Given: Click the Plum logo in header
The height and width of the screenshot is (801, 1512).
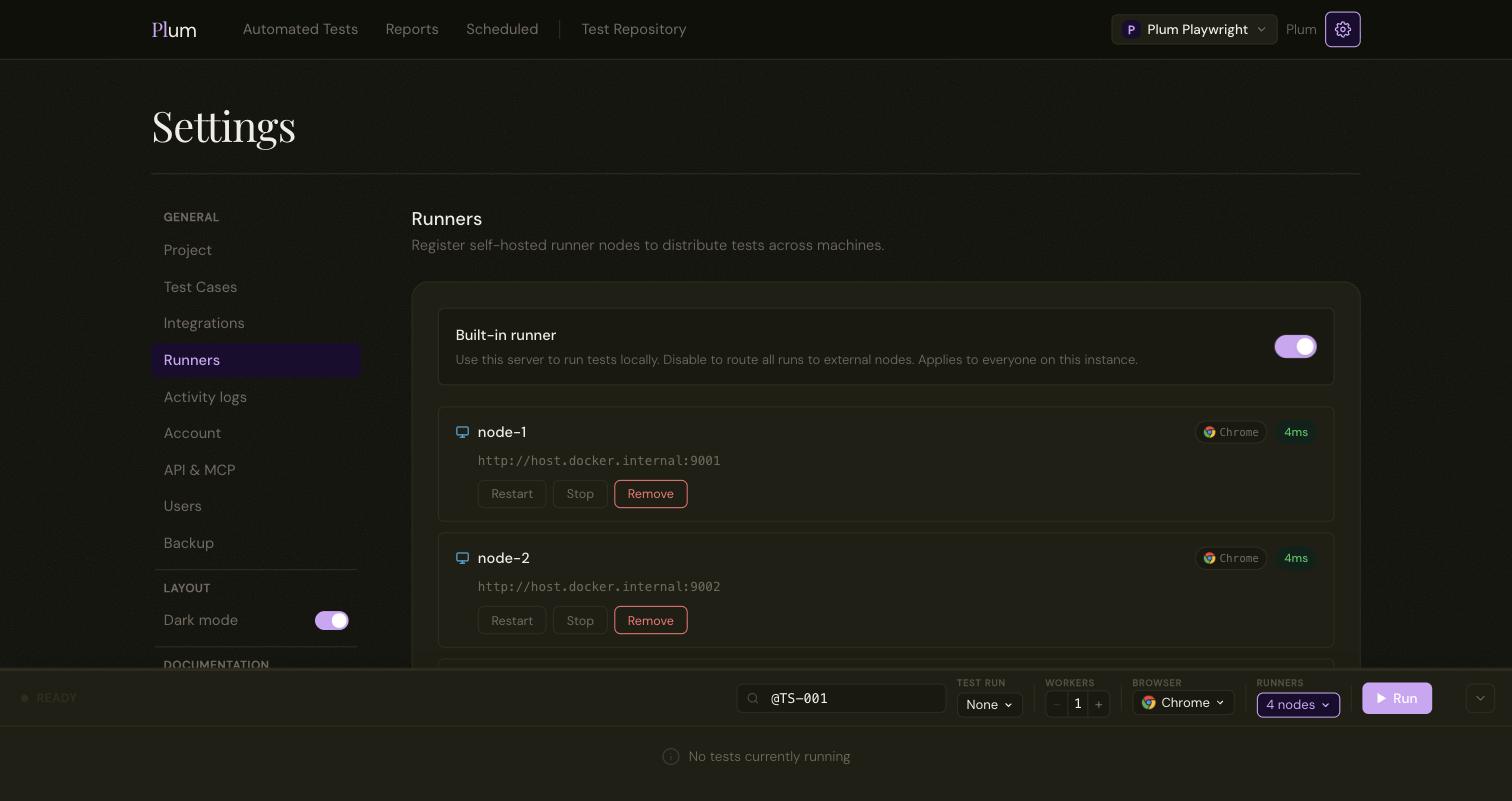Looking at the screenshot, I should click(174, 30).
